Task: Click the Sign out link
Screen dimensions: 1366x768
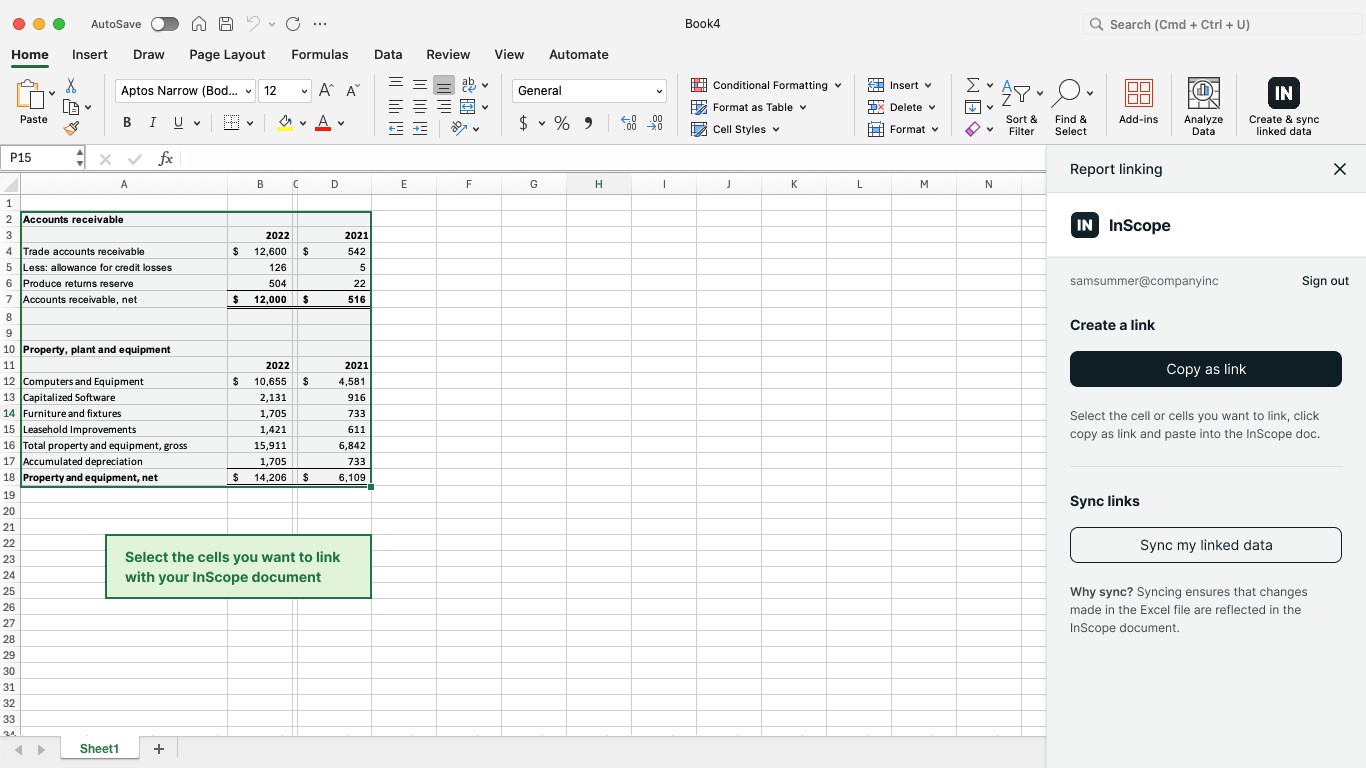Action: point(1325,281)
